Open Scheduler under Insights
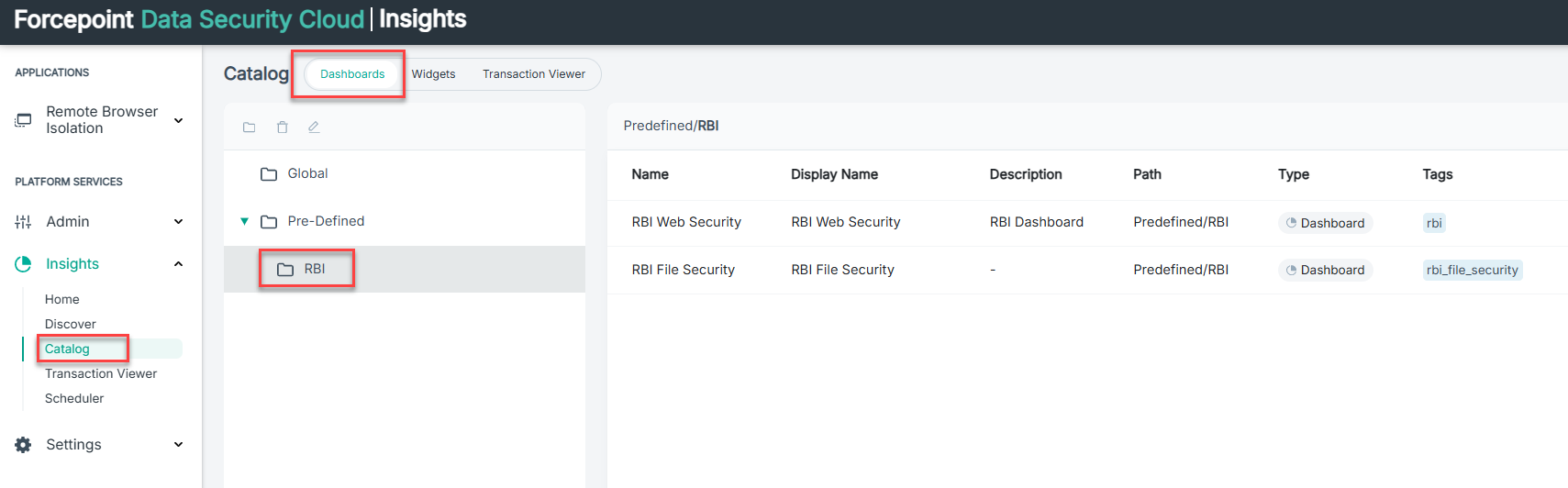1568x488 pixels. tap(74, 398)
